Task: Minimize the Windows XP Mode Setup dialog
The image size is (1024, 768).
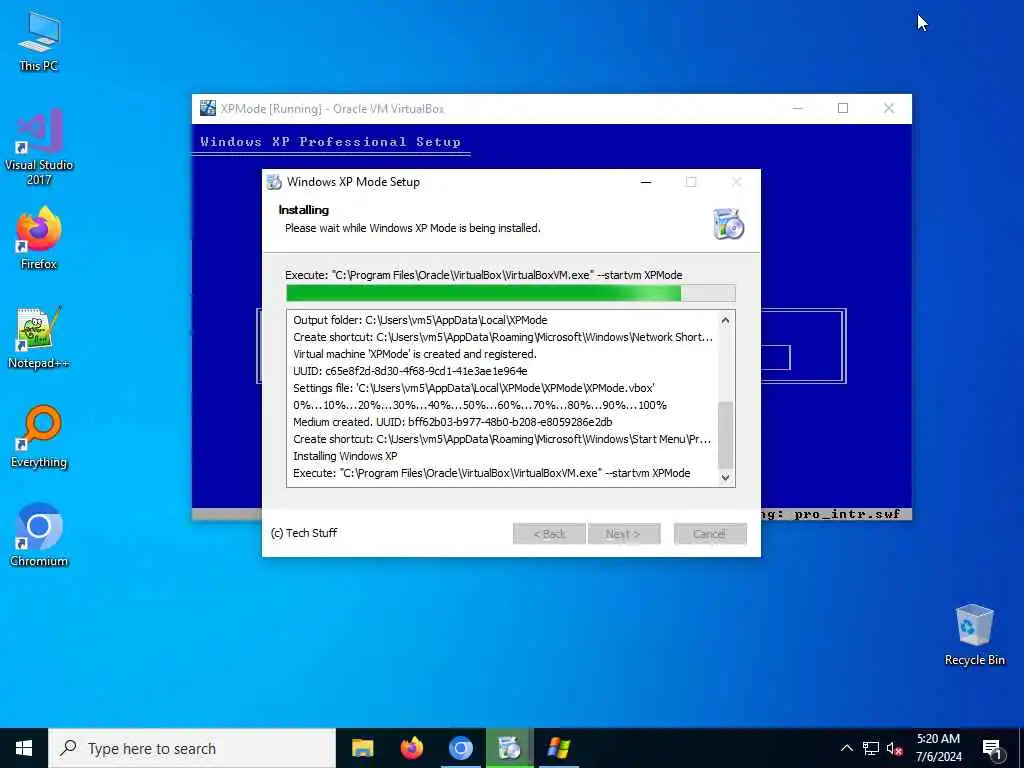Action: (x=646, y=182)
